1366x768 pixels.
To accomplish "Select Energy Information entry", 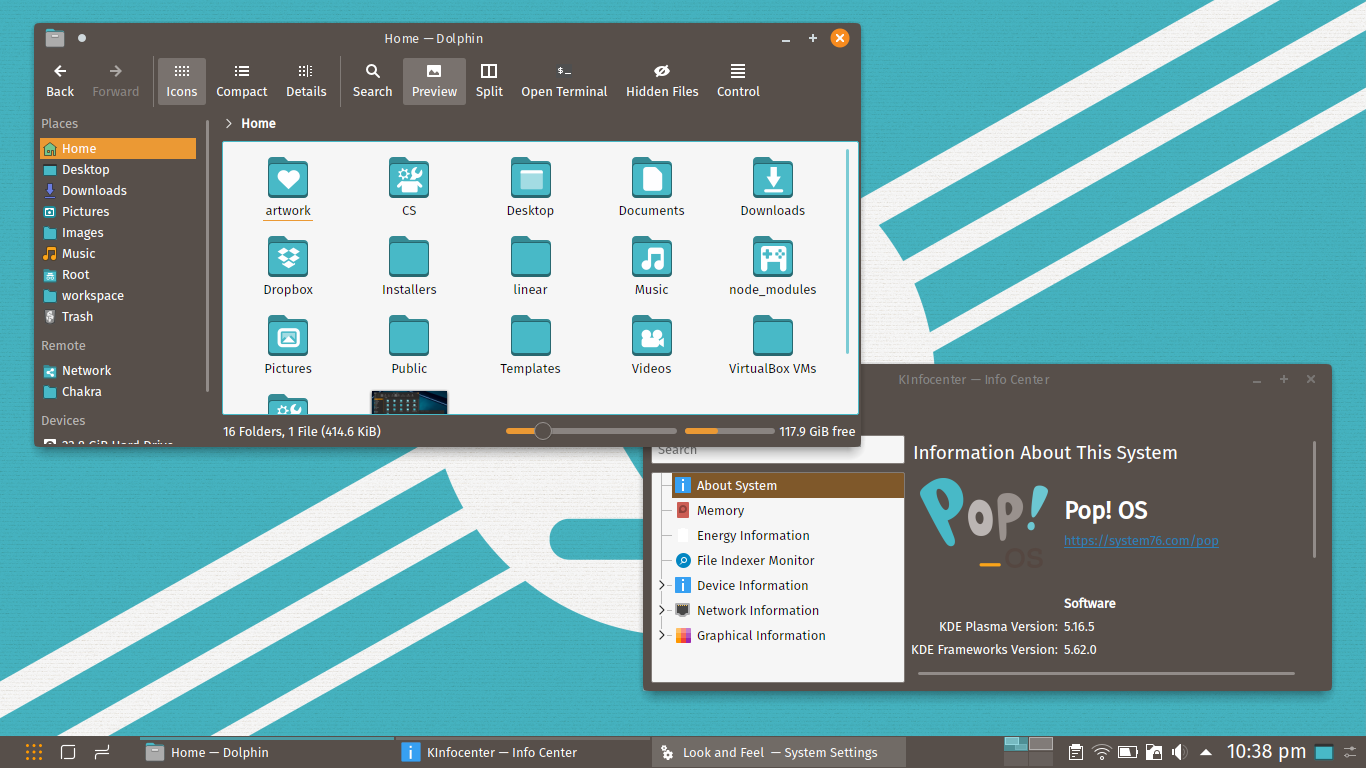I will coord(787,535).
